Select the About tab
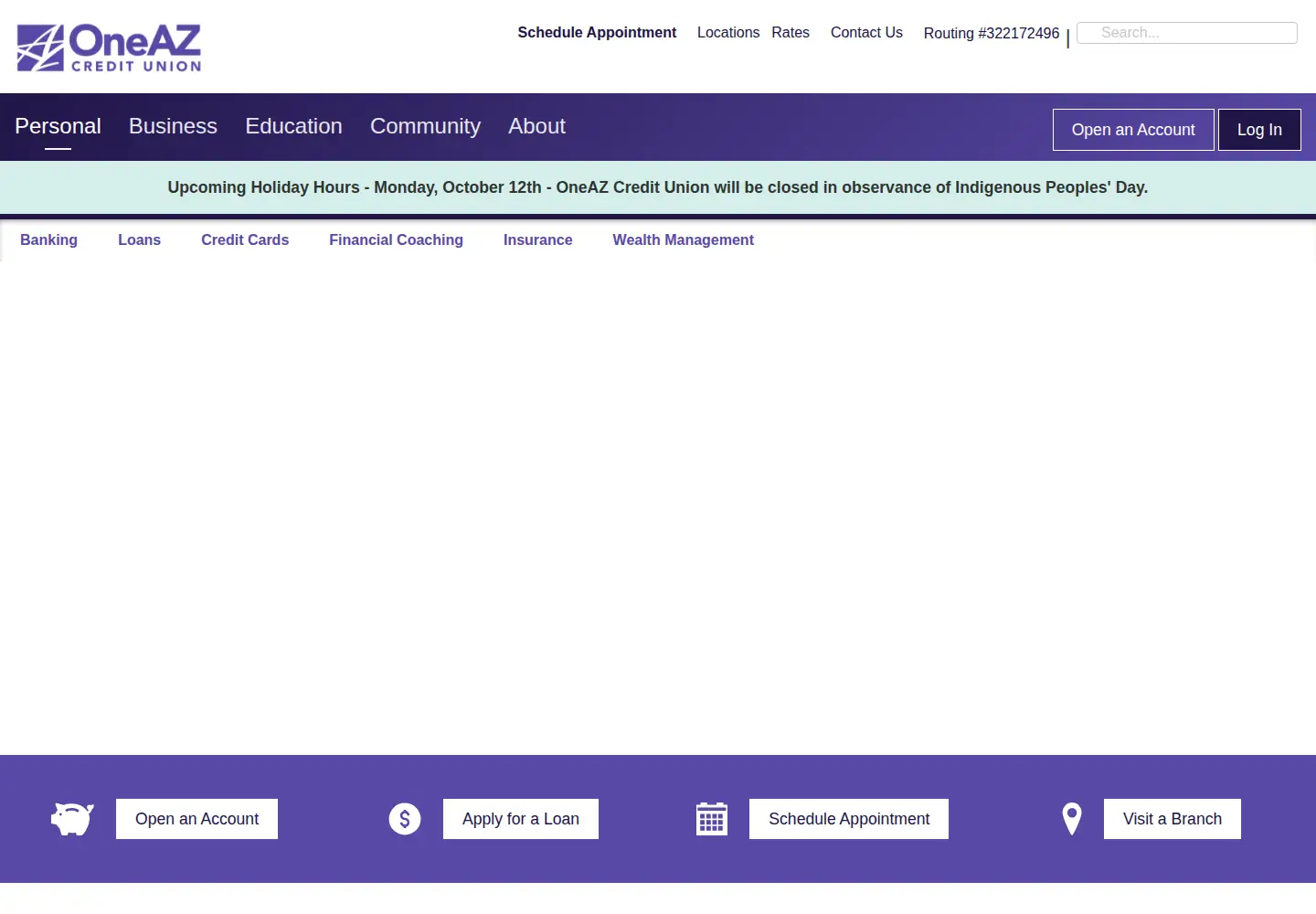 pyautogui.click(x=536, y=126)
